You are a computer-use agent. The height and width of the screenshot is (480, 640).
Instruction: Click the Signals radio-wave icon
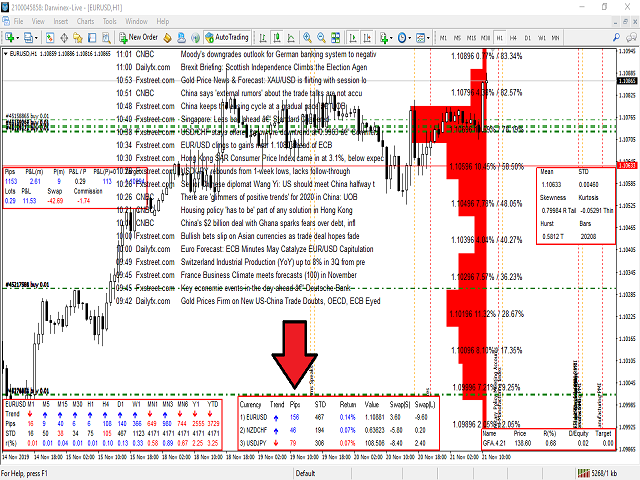[x=196, y=38]
